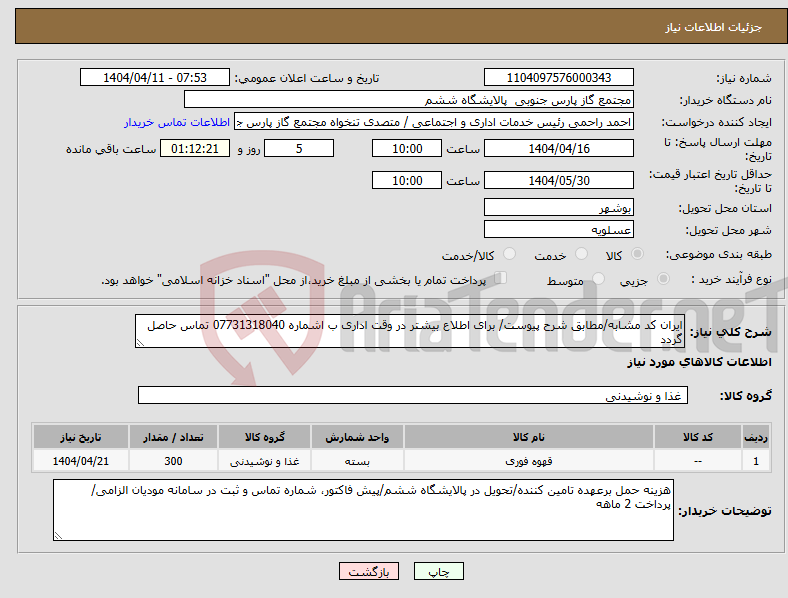Click the کد کالا column header
Screen dimensions: 788x598
click(x=698, y=437)
